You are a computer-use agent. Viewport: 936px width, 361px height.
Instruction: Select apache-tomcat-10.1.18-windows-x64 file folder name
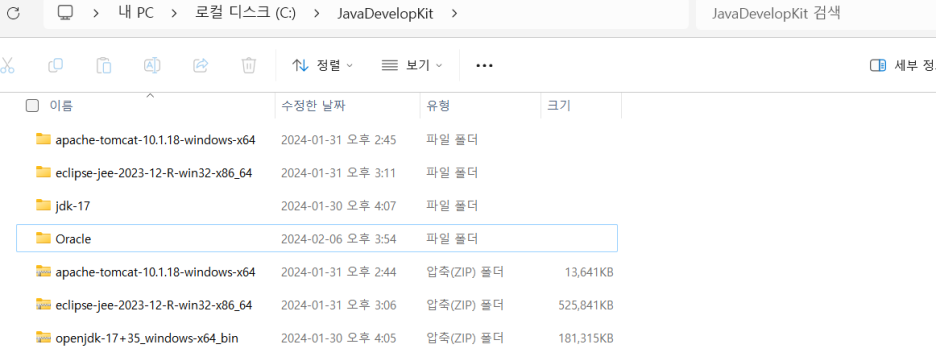click(155, 140)
